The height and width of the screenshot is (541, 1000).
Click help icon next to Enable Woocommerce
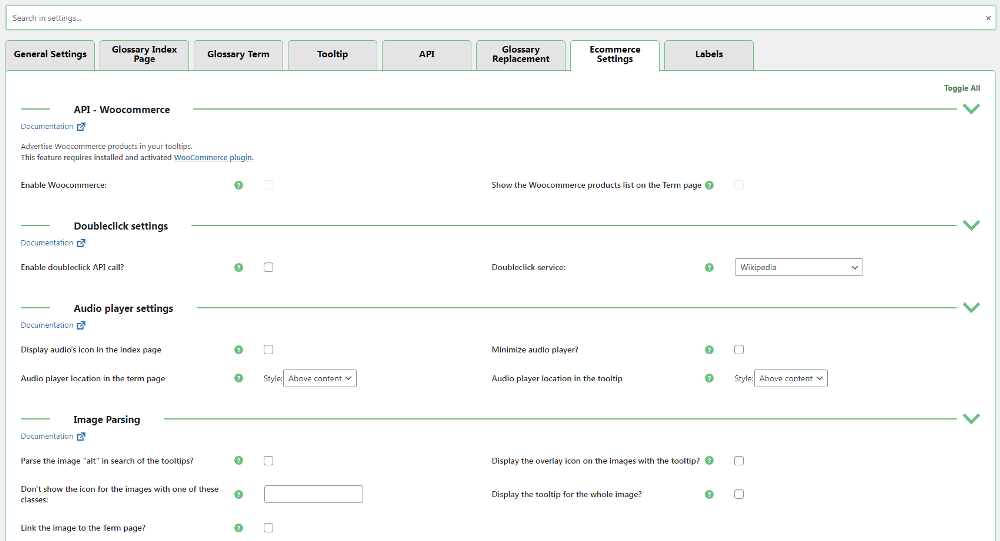[238, 185]
